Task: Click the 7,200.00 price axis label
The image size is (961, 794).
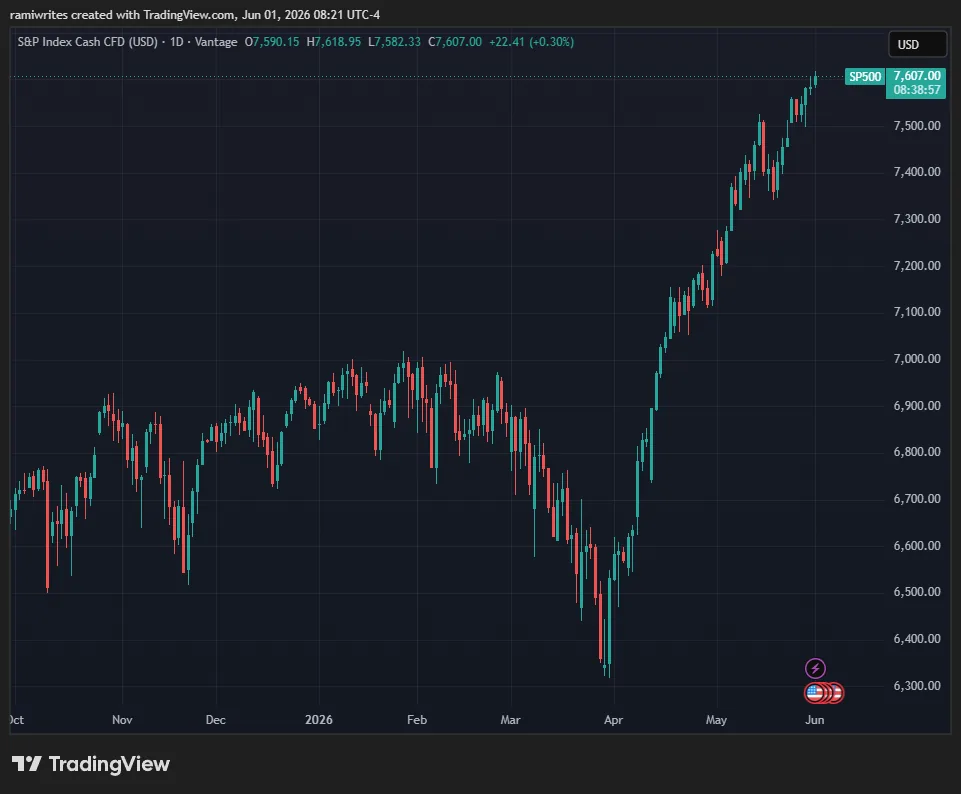Action: 917,265
